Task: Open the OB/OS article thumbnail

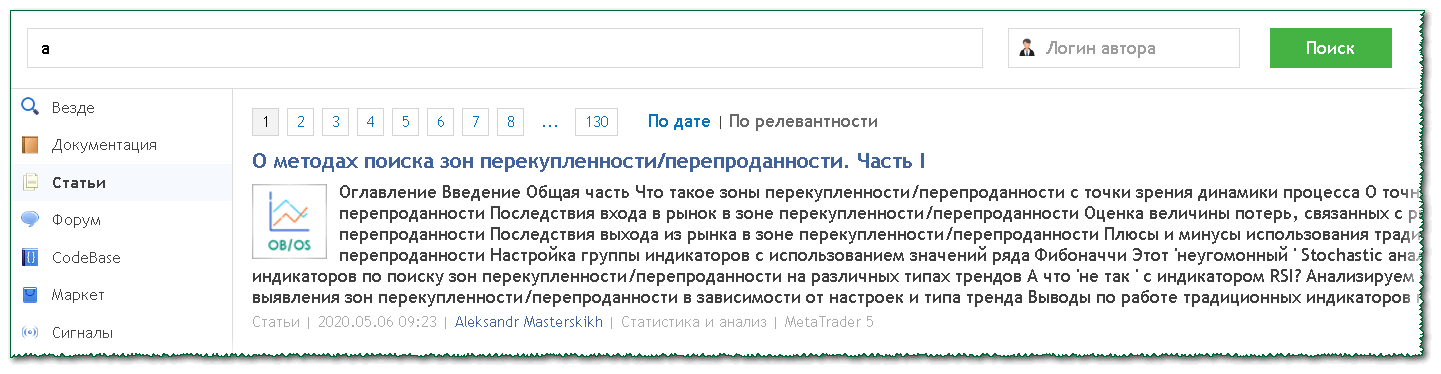Action: pyautogui.click(x=289, y=222)
